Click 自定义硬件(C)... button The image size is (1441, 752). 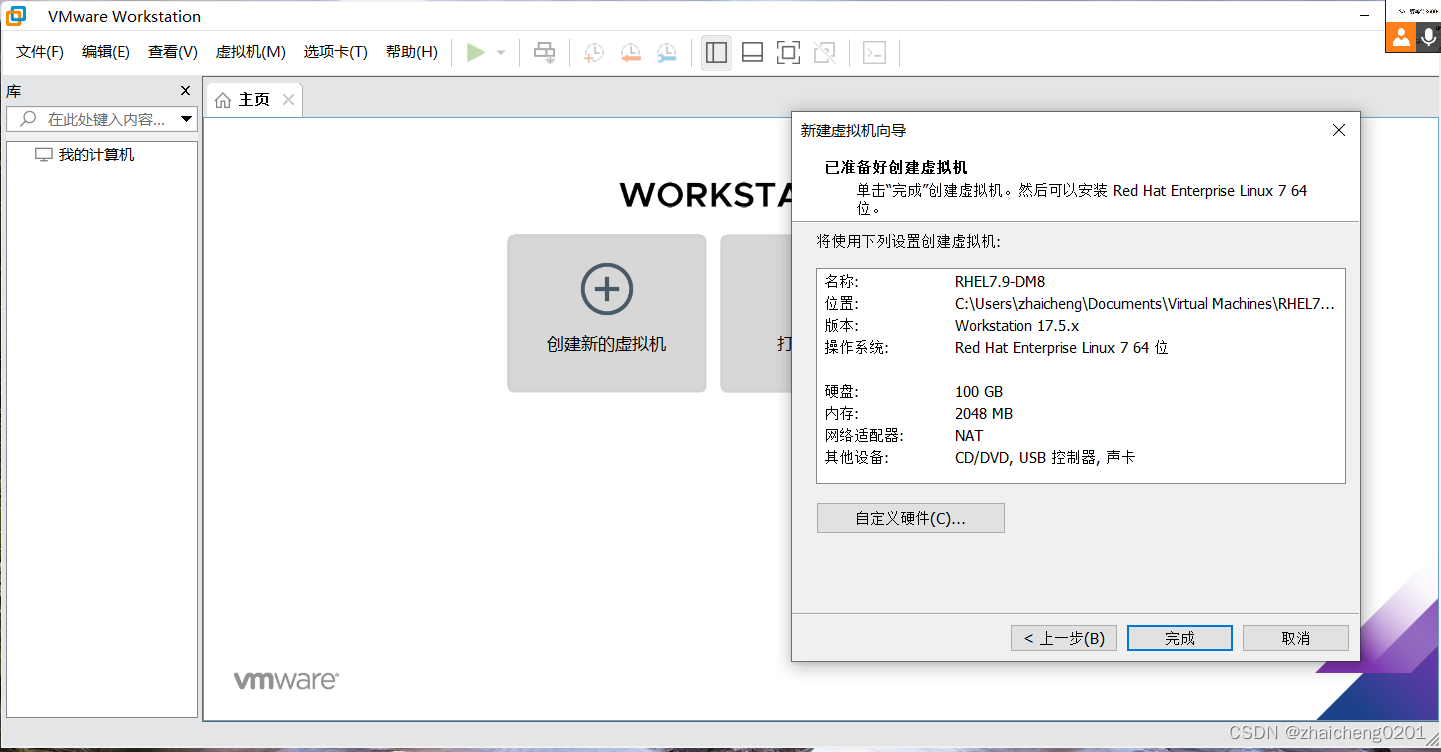(911, 518)
